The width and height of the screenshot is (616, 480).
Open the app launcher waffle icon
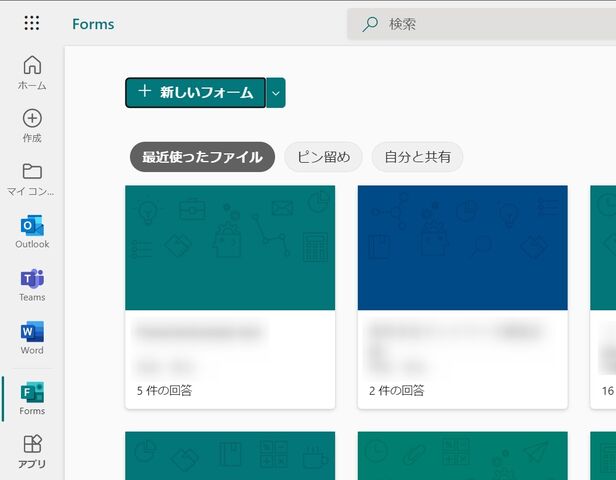[x=32, y=23]
